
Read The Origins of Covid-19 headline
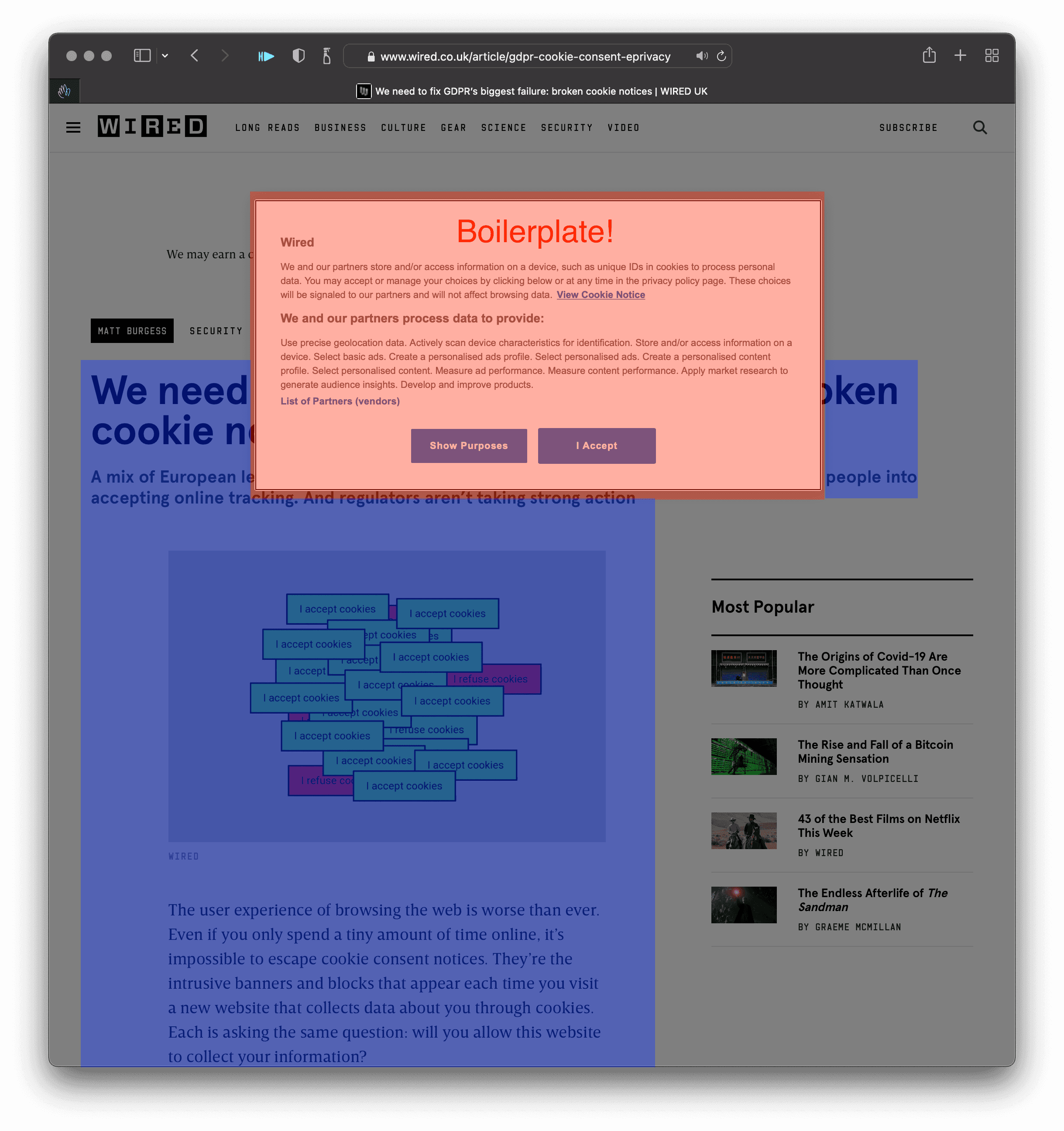click(x=879, y=670)
